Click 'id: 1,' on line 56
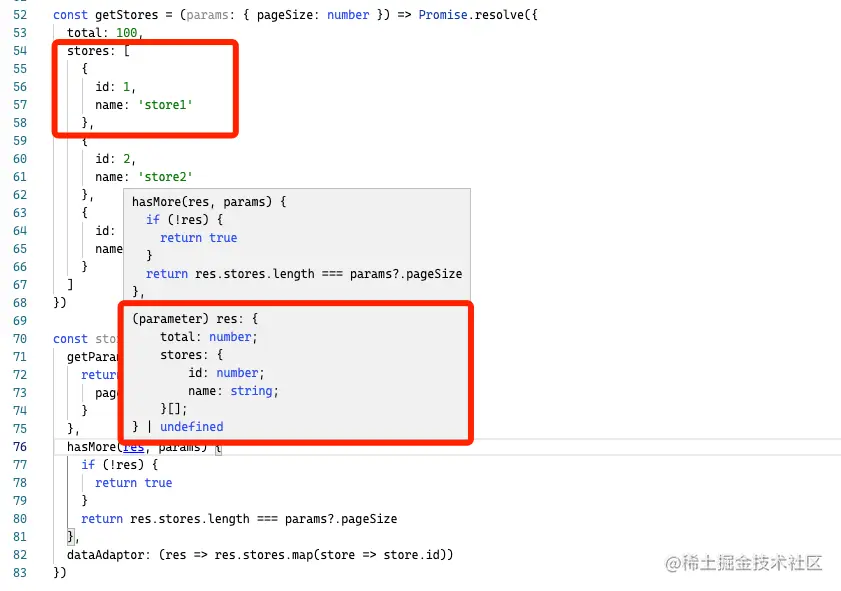841x591 pixels. (115, 87)
